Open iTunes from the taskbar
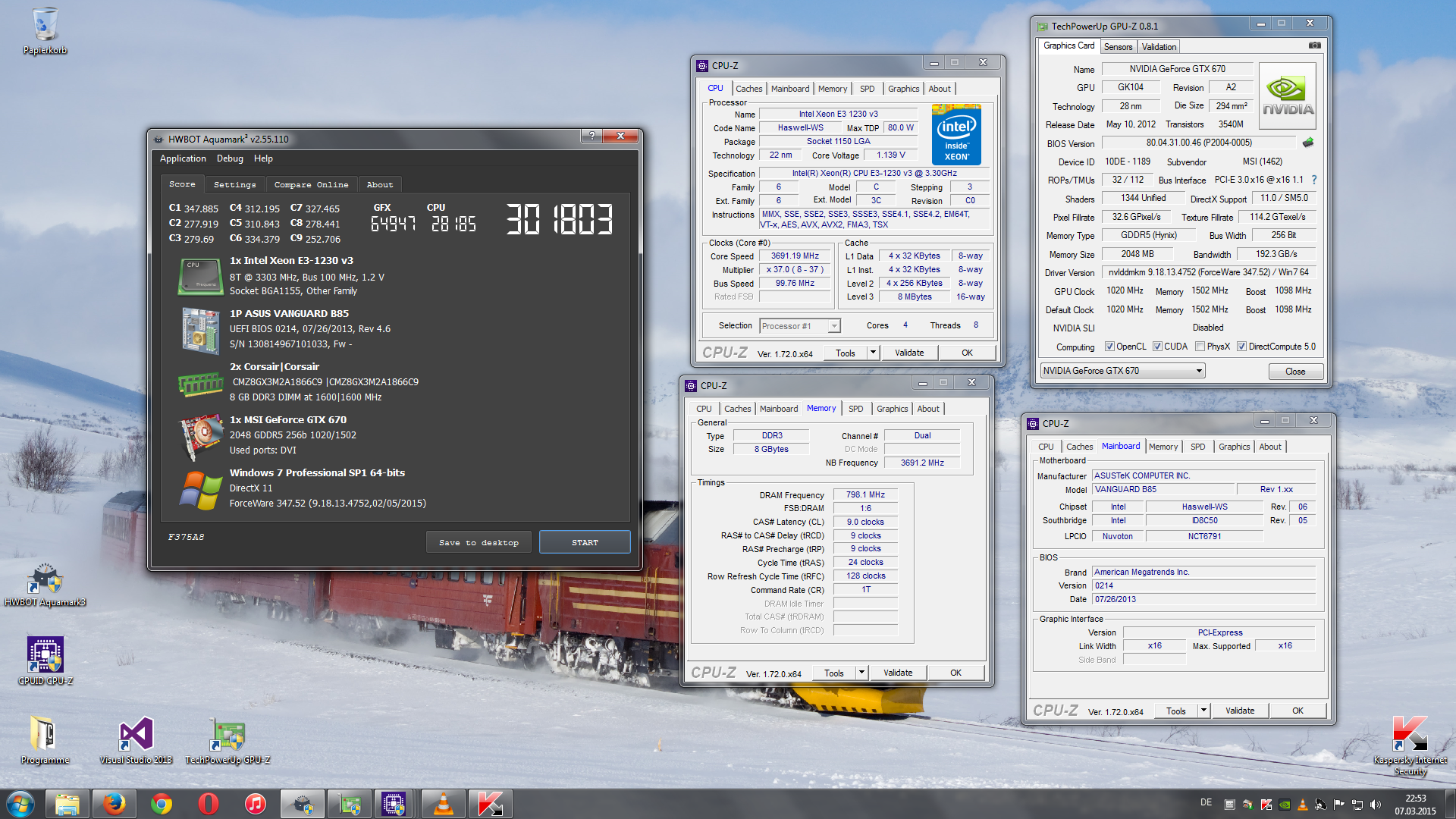The height and width of the screenshot is (819, 1456). 256,804
